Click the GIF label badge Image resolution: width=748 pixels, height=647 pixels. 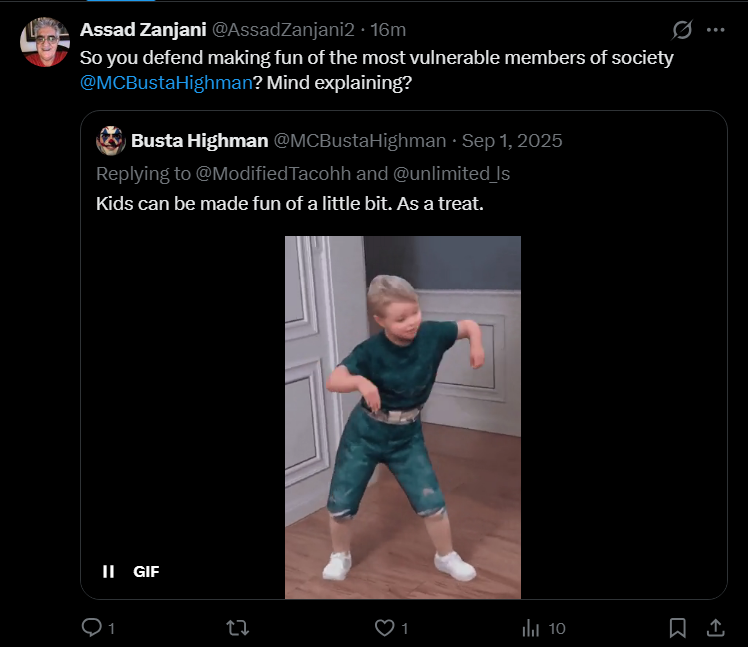146,572
